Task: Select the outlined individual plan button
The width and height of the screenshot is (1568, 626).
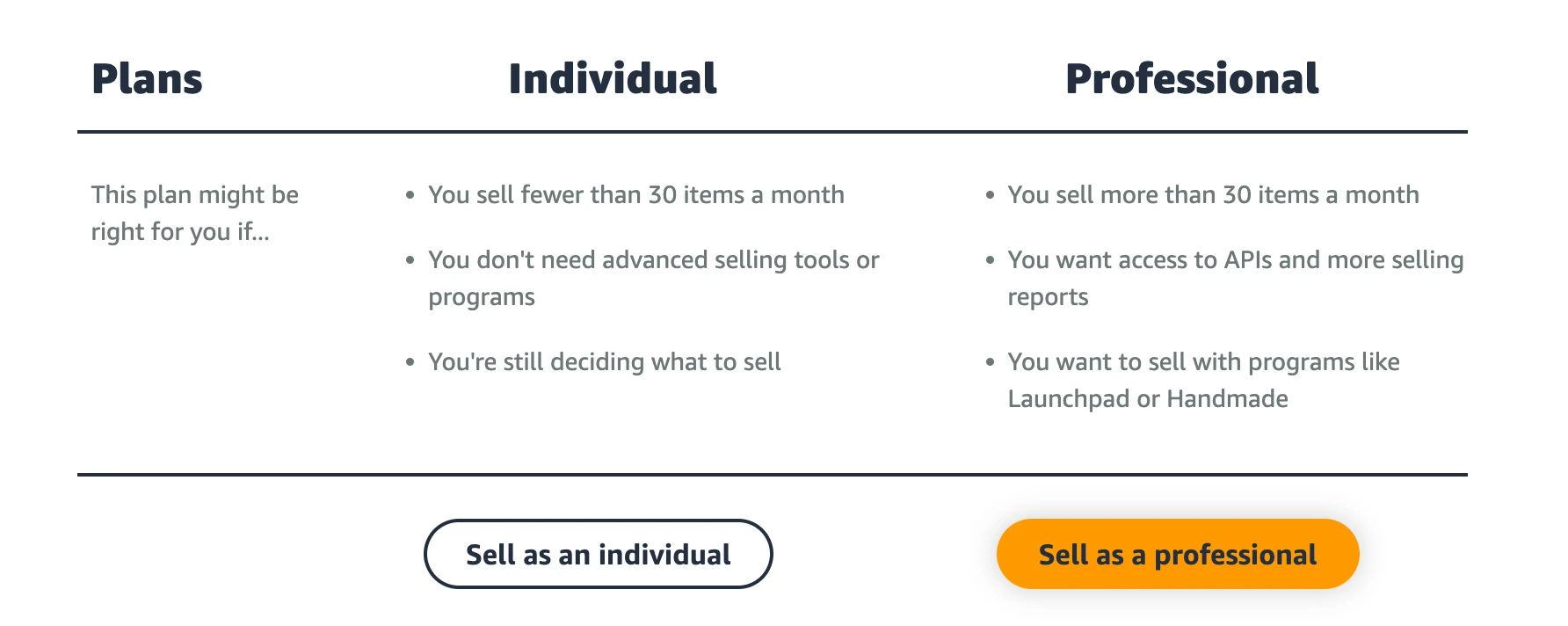Action: (598, 554)
